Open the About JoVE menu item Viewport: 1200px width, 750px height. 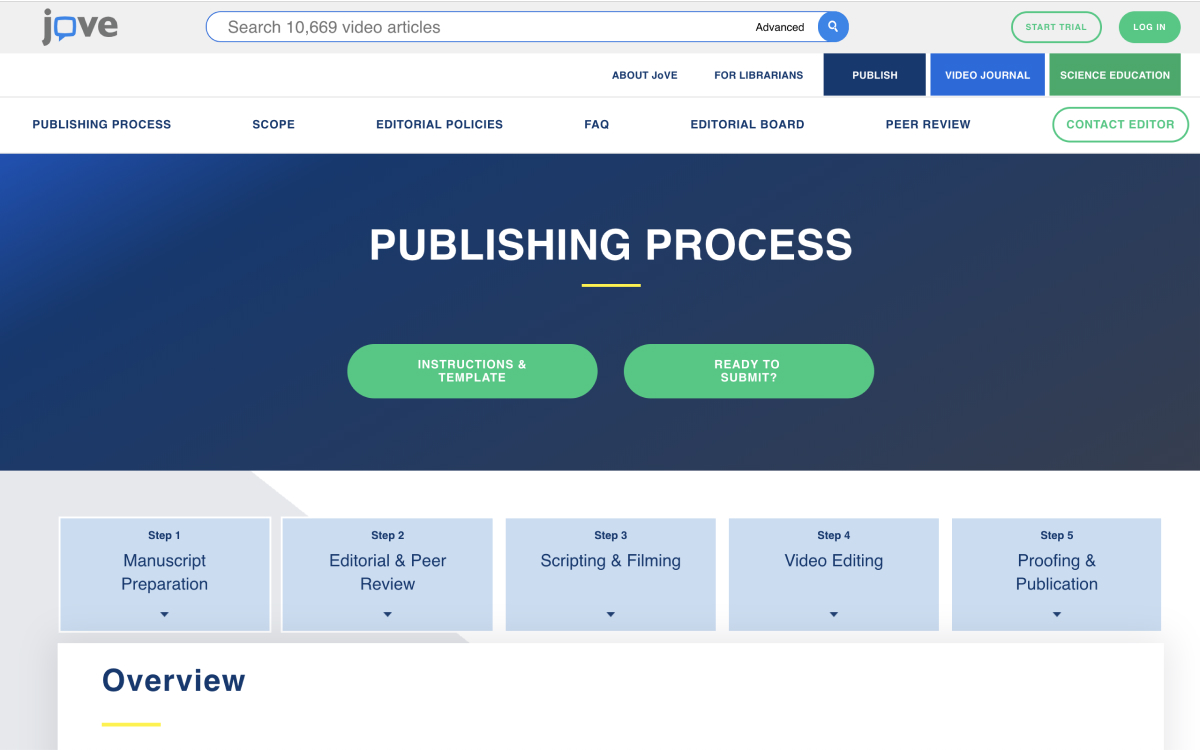(x=644, y=75)
